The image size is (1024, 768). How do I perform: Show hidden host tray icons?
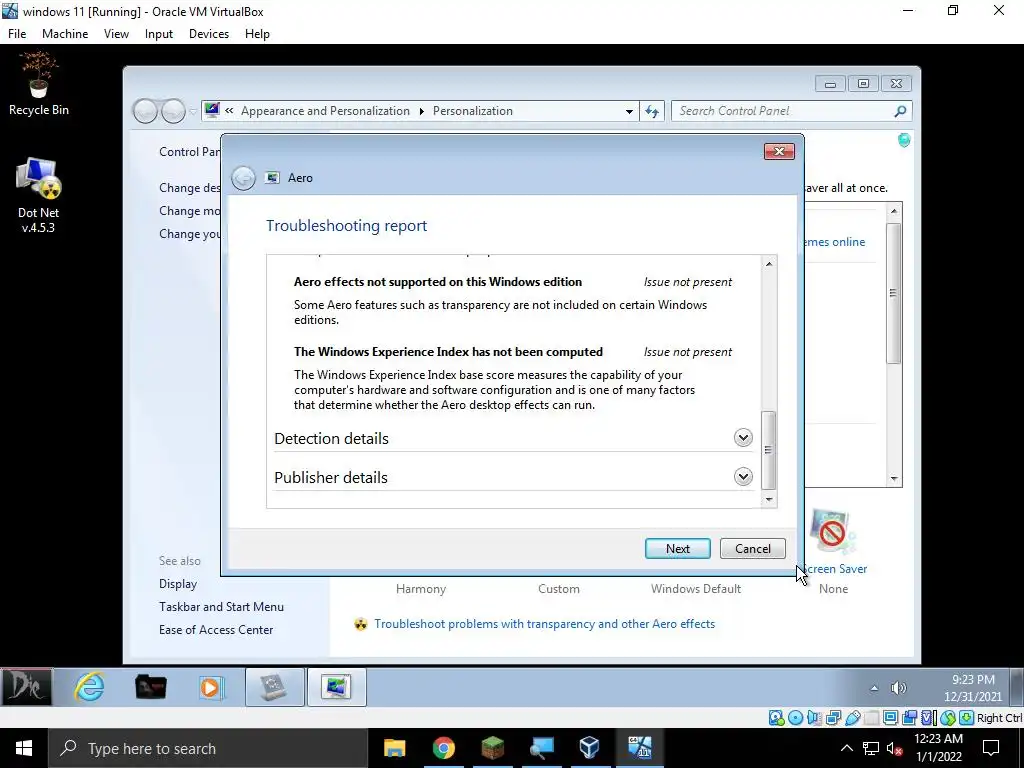pyautogui.click(x=846, y=748)
